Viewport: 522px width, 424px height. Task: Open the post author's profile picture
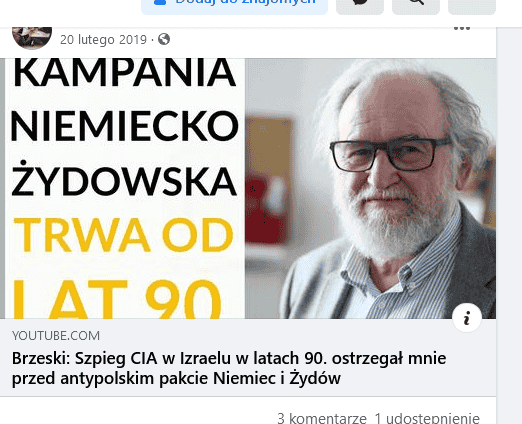(x=32, y=37)
